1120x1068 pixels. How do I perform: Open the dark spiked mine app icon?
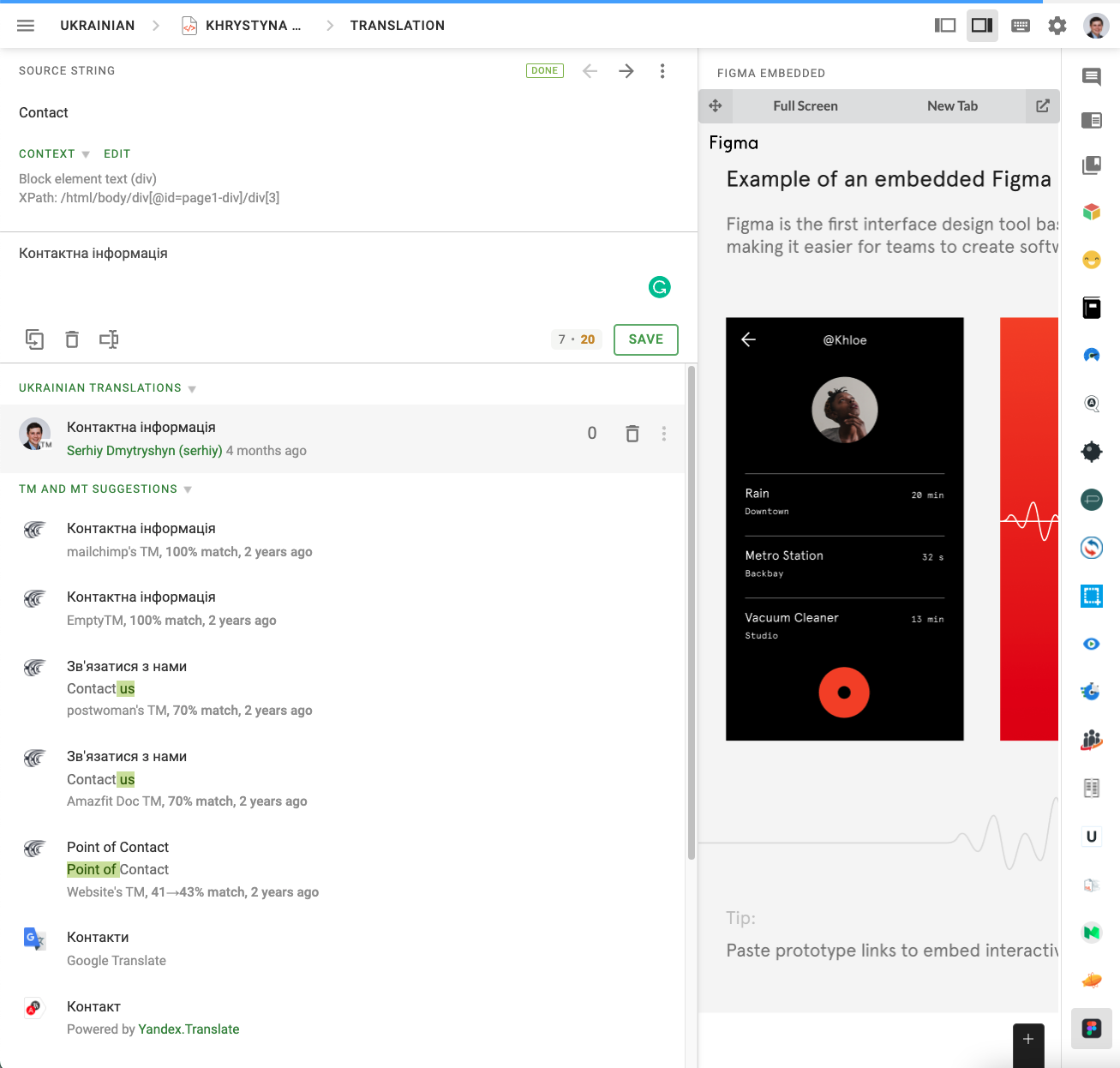(x=1092, y=452)
